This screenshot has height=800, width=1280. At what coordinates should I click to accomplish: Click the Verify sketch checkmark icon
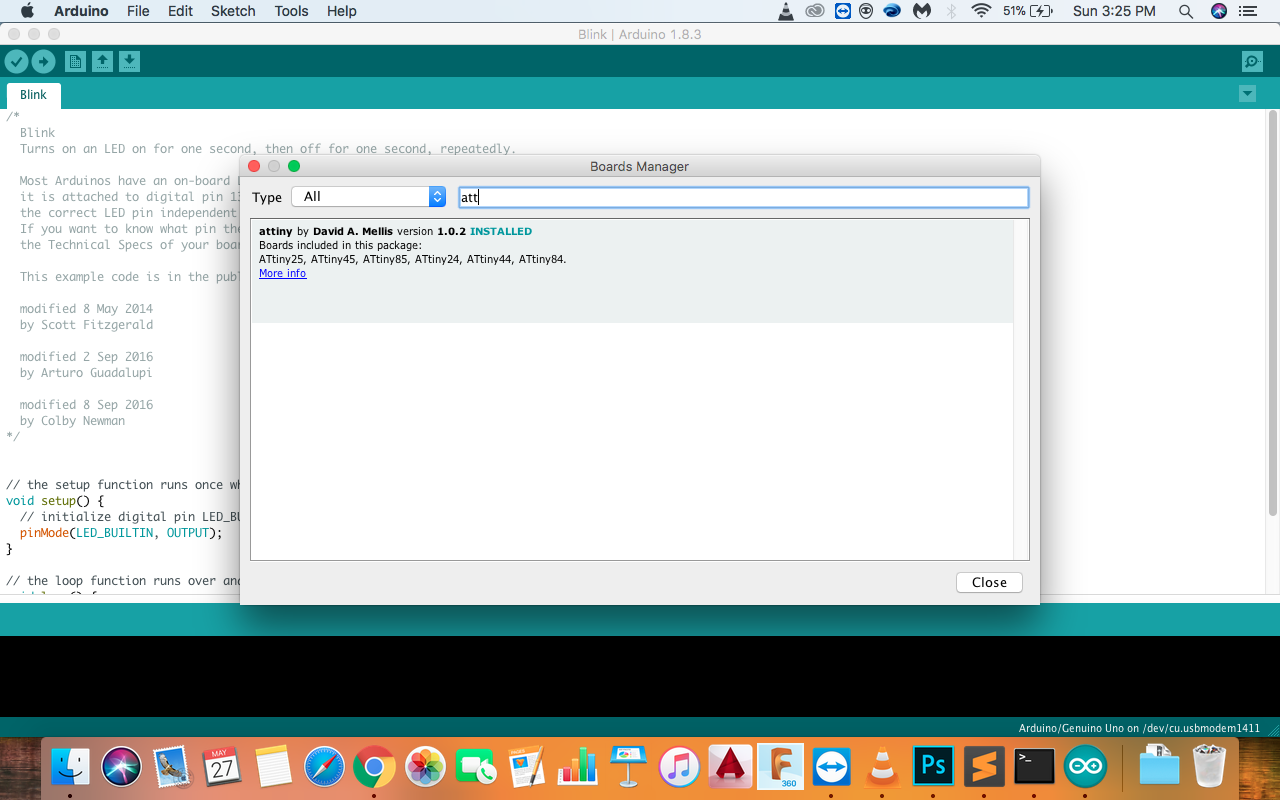(16, 62)
